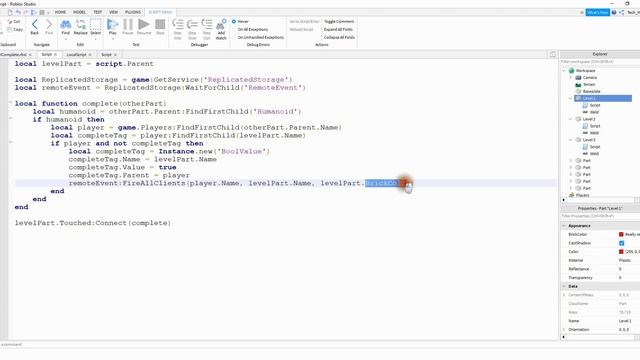Collapse the complete function code fold
Viewport: 640px width, 360px height.
[x=11, y=103]
